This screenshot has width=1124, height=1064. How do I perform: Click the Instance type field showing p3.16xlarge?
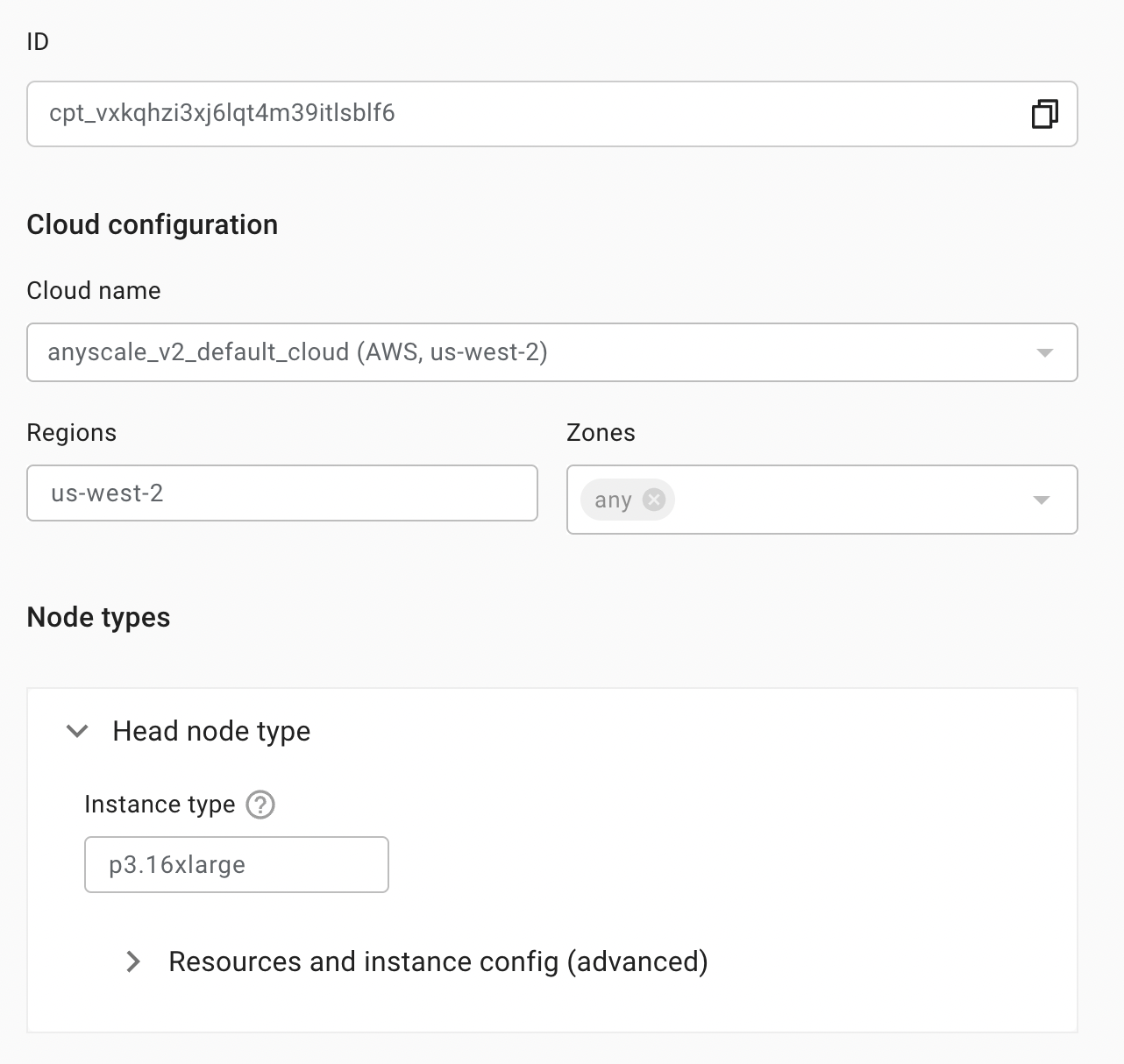[236, 864]
